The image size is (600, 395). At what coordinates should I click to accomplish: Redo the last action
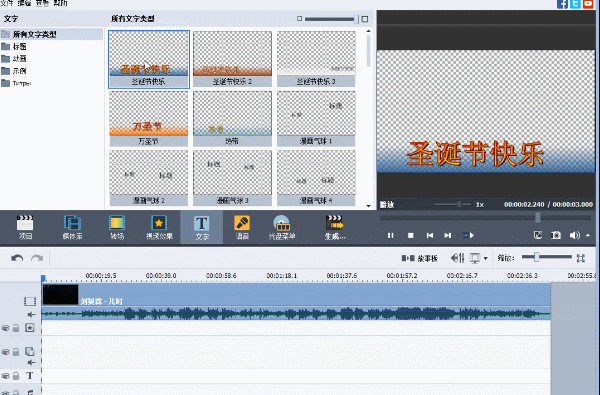pyautogui.click(x=37, y=258)
